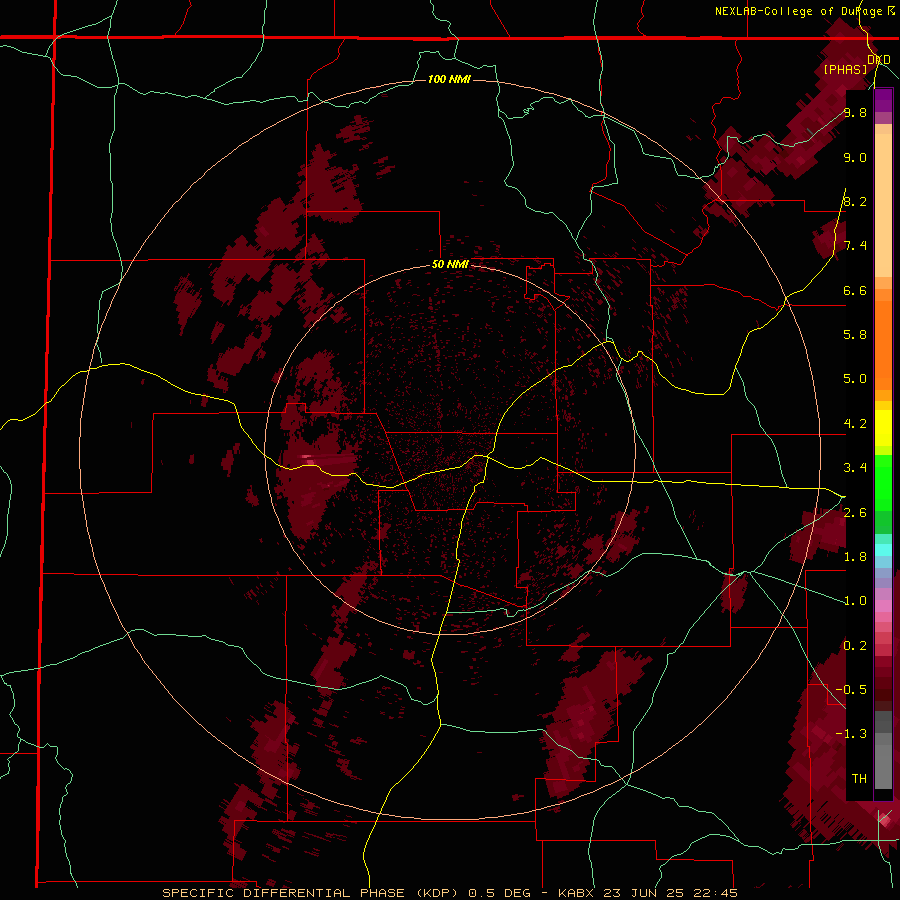Screen dimensions: 900x900
Task: Click the 7.4 legend value
Action: (x=855, y=246)
